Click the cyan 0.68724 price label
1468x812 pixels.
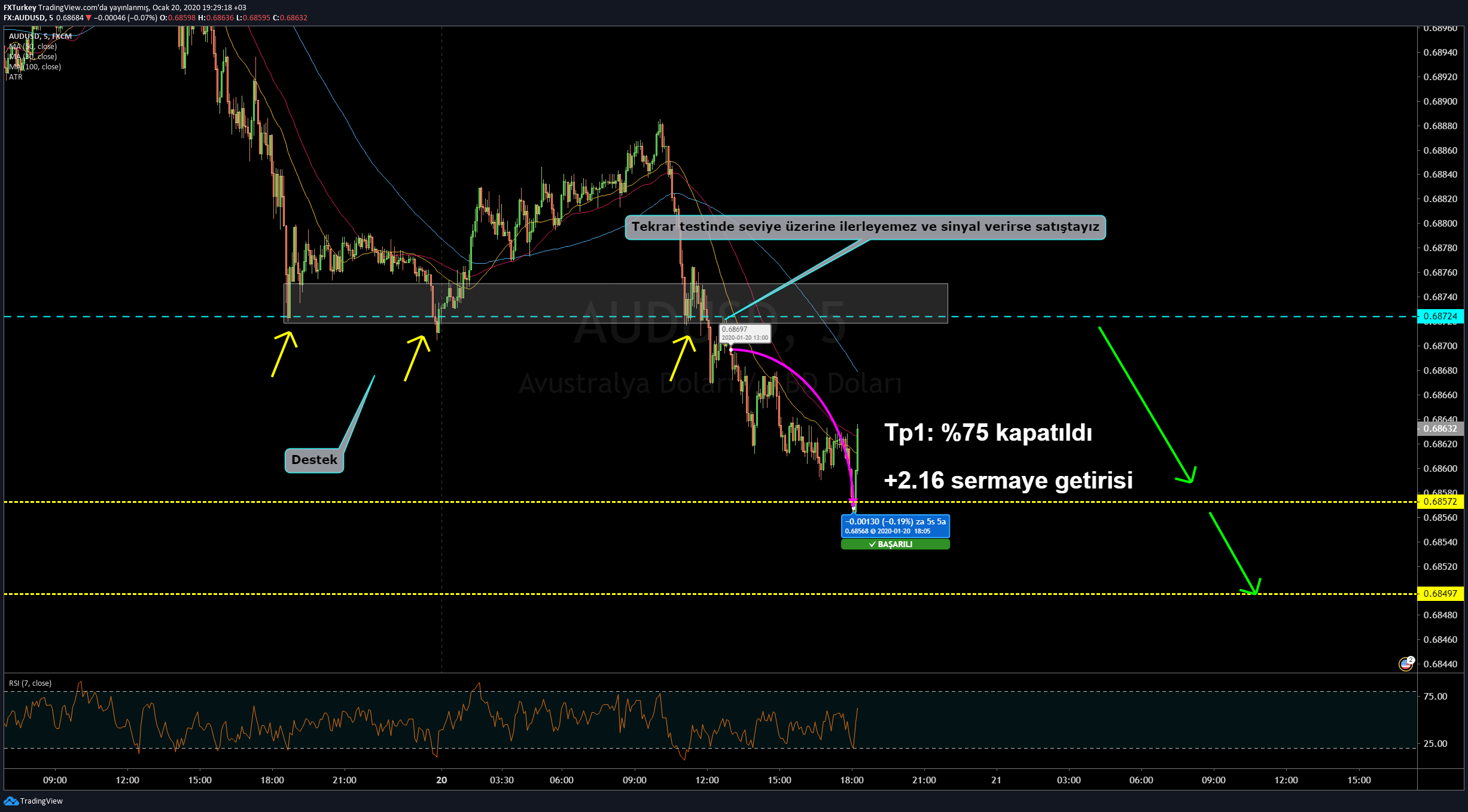[1440, 316]
